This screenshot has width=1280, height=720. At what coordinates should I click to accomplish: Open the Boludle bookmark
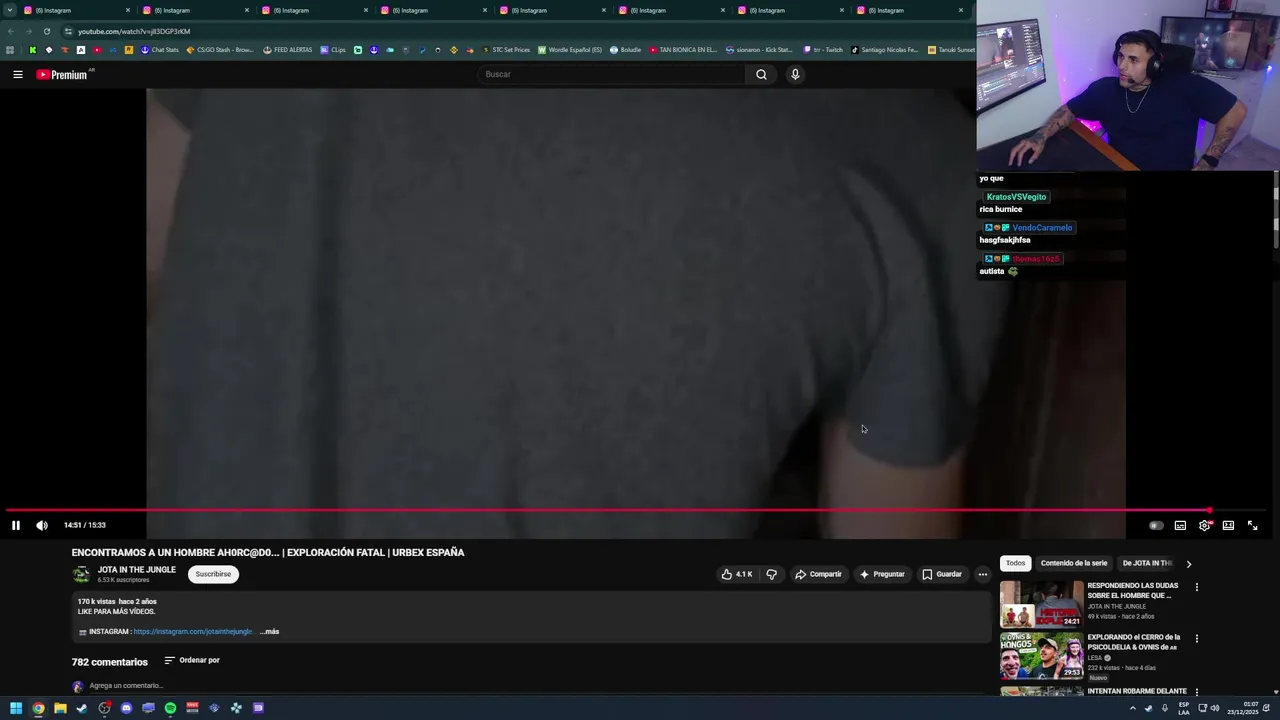[x=626, y=50]
